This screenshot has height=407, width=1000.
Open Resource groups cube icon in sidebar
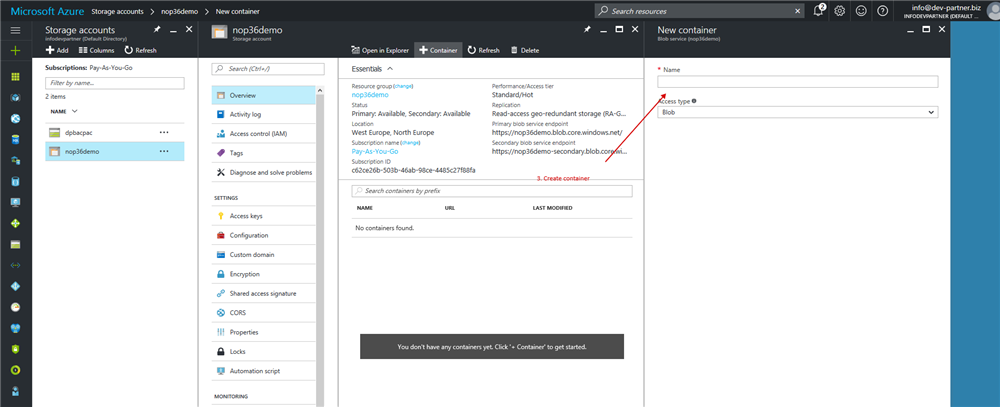(x=15, y=98)
